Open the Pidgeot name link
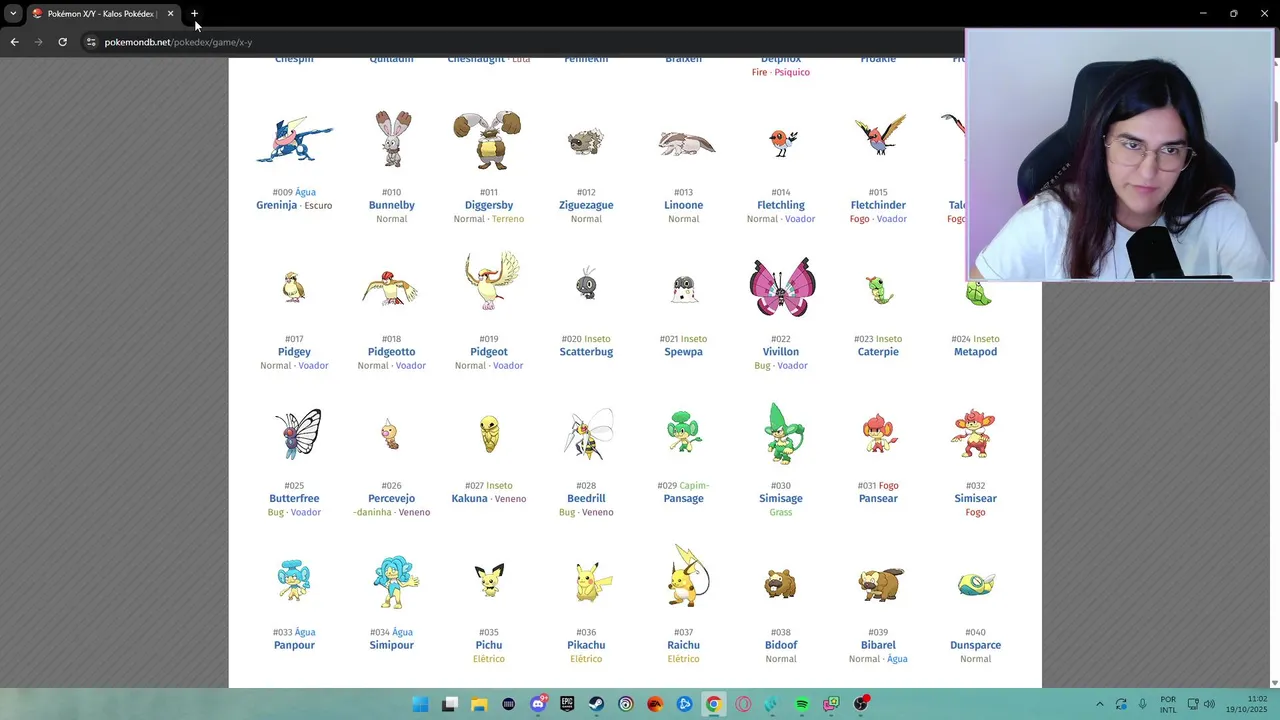 click(x=489, y=352)
